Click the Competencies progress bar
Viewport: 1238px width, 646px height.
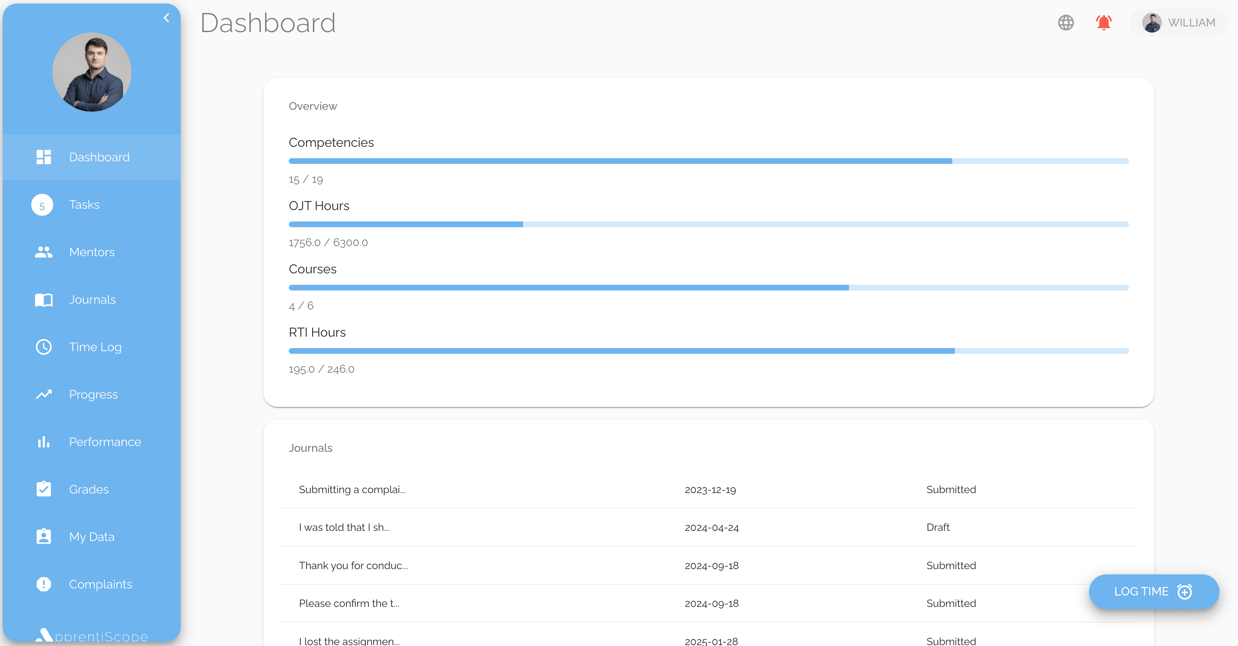tap(708, 161)
